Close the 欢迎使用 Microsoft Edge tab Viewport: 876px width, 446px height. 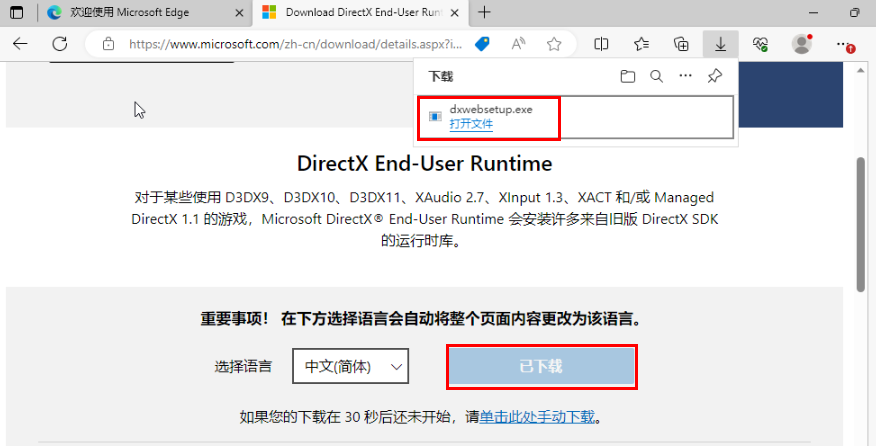[x=239, y=12]
